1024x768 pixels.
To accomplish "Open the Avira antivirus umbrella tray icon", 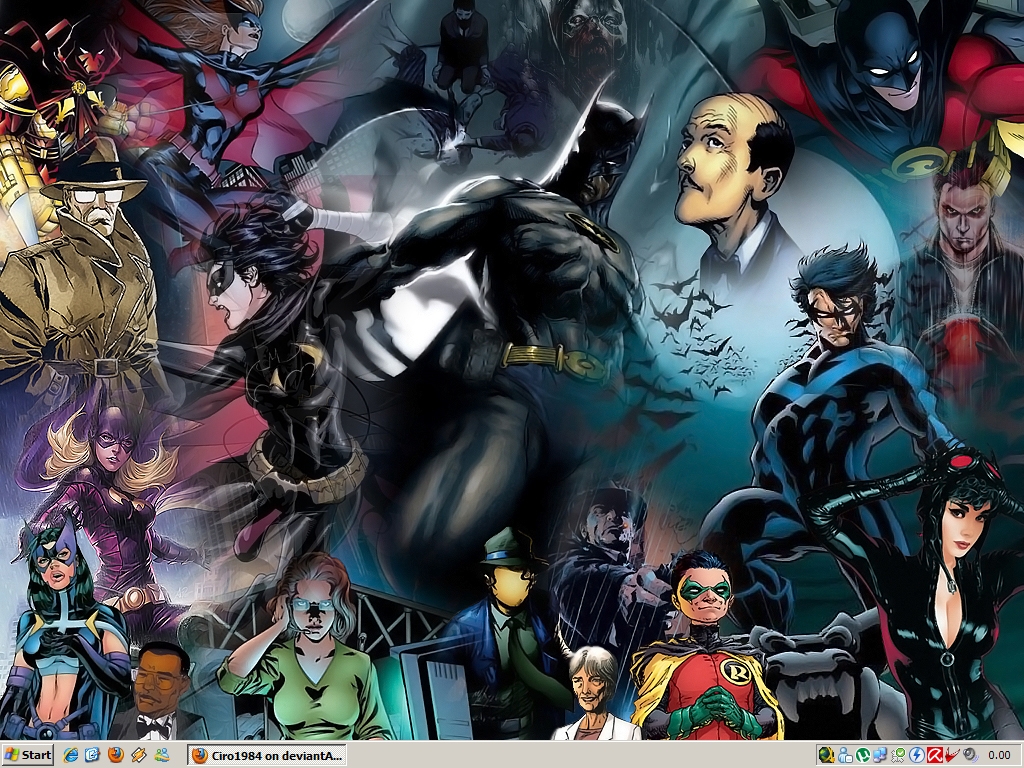I will click(935, 755).
